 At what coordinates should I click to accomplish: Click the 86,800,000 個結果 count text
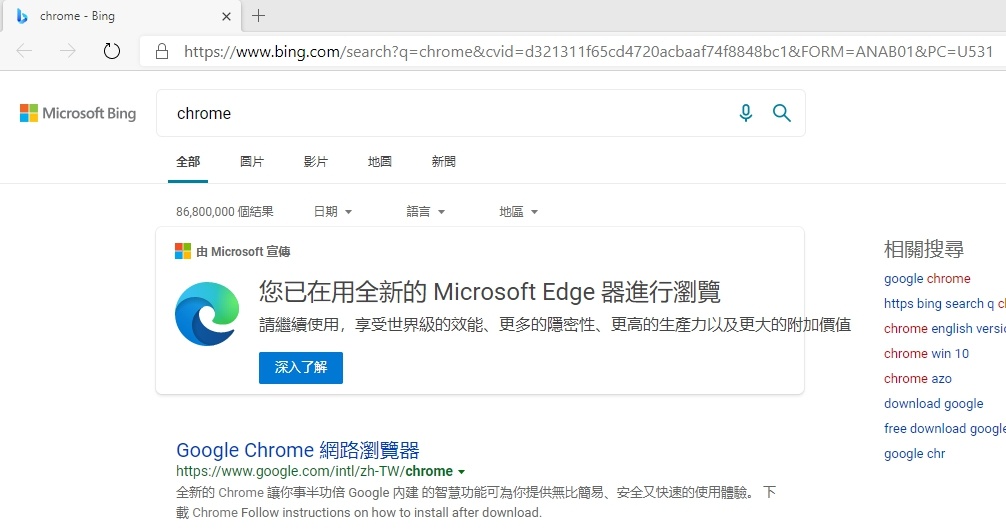click(225, 211)
